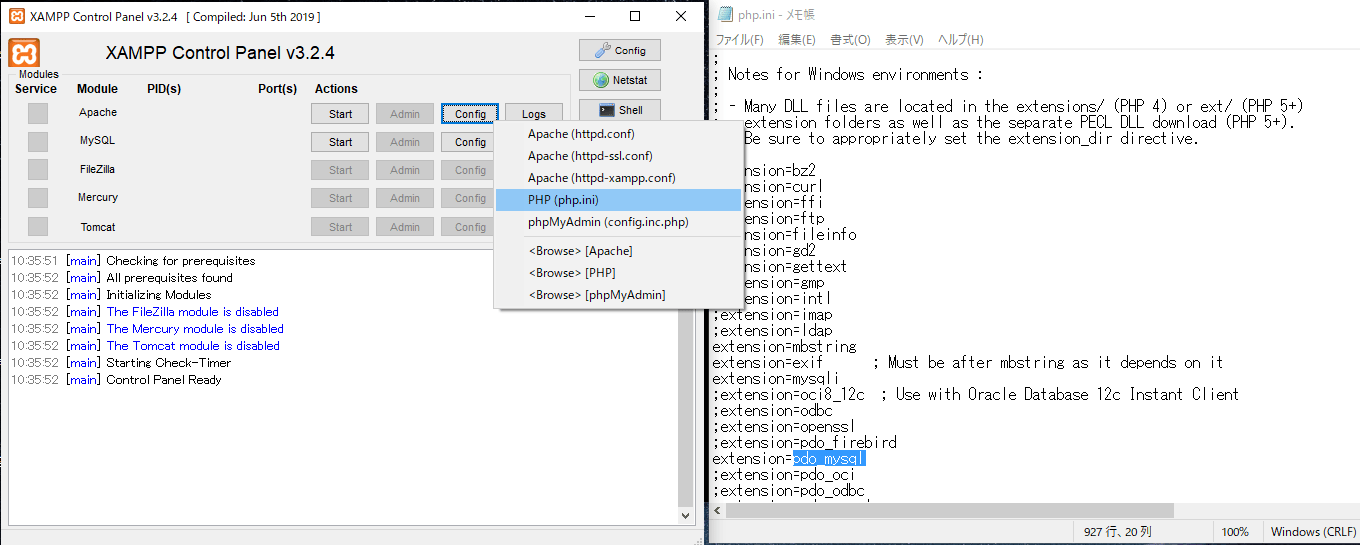Click the disabled Mercury Start button
Image resolution: width=1360 pixels, height=550 pixels.
[340, 198]
